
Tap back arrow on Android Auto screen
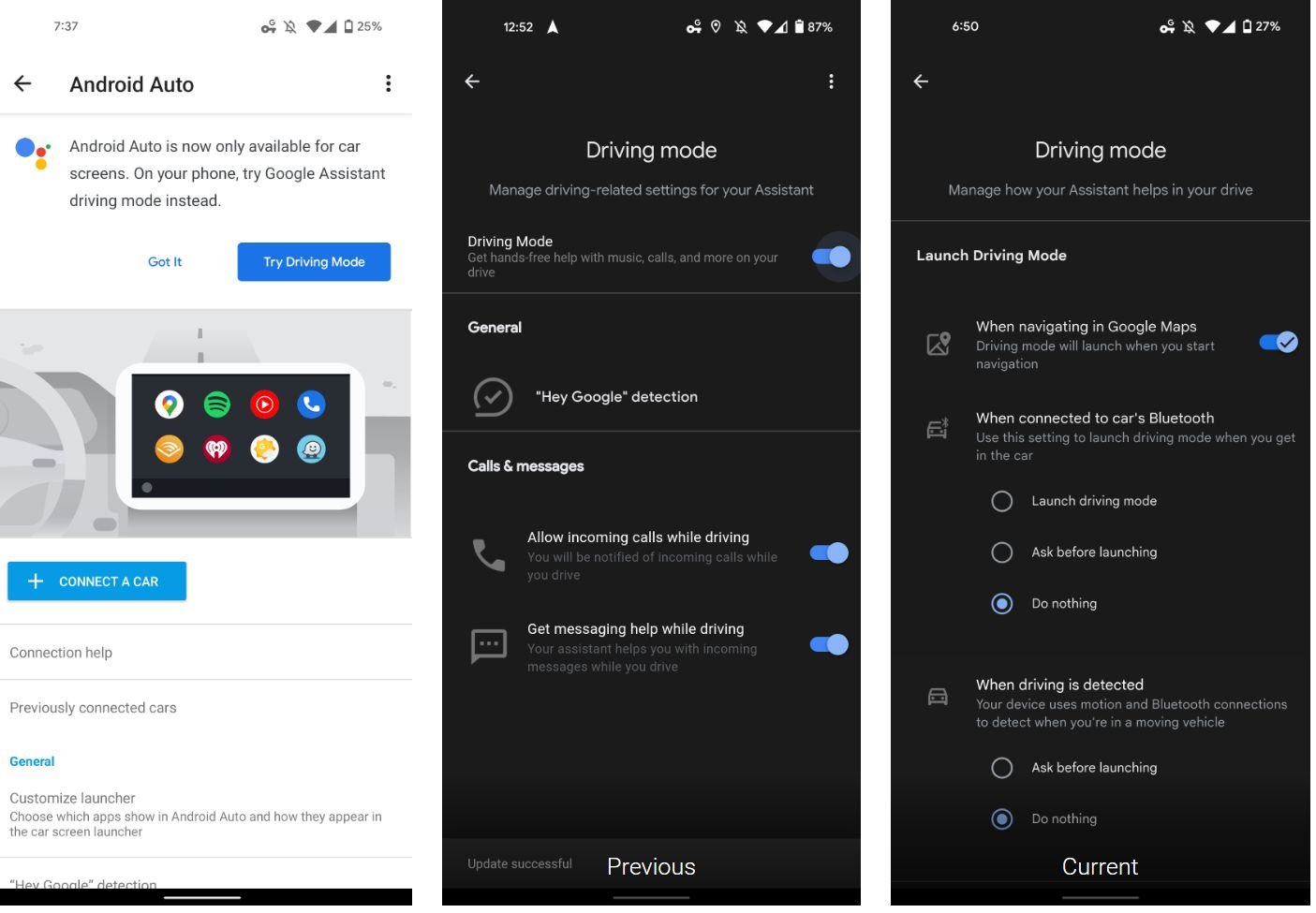pos(23,84)
